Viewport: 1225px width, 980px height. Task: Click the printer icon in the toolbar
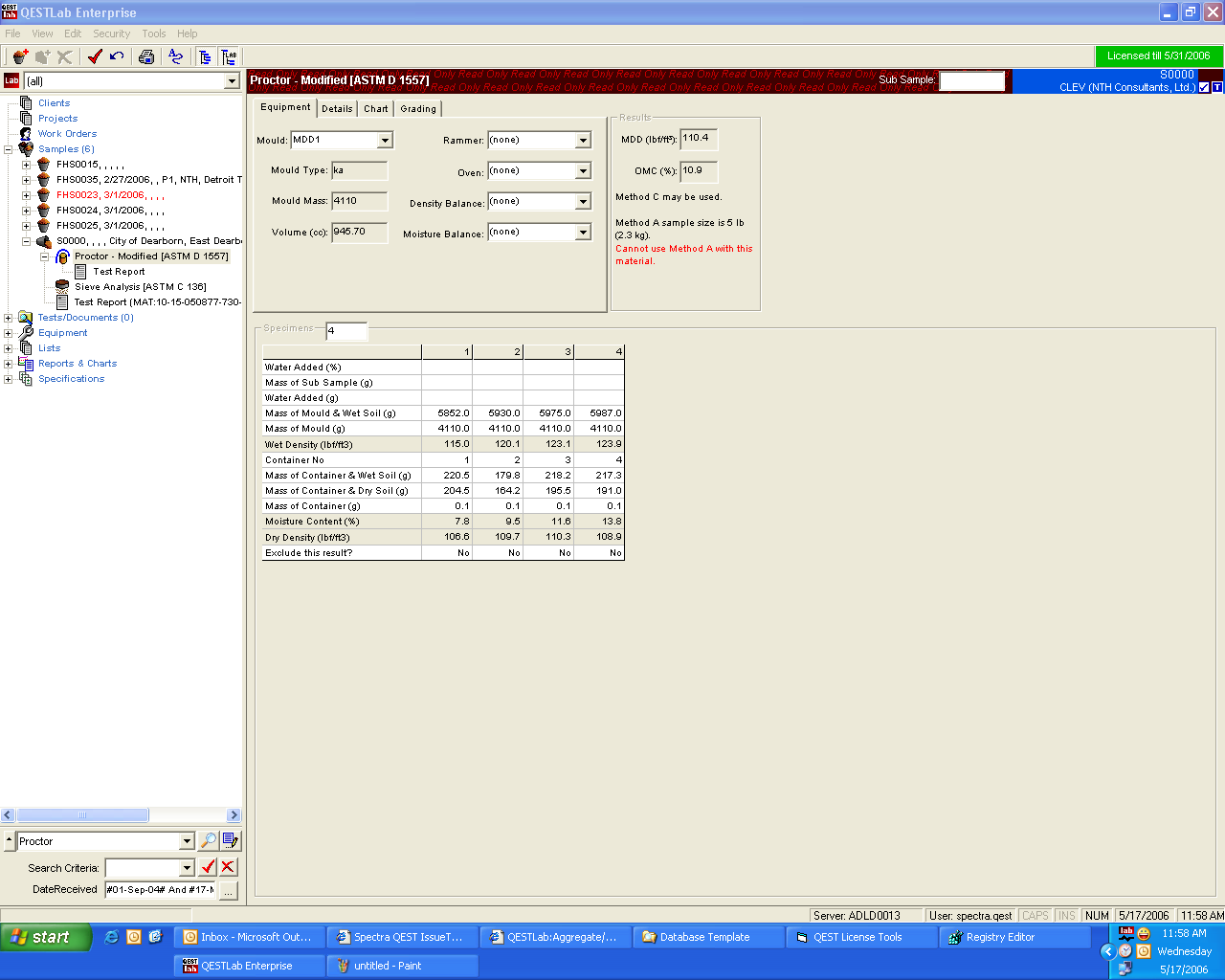pyautogui.click(x=146, y=56)
